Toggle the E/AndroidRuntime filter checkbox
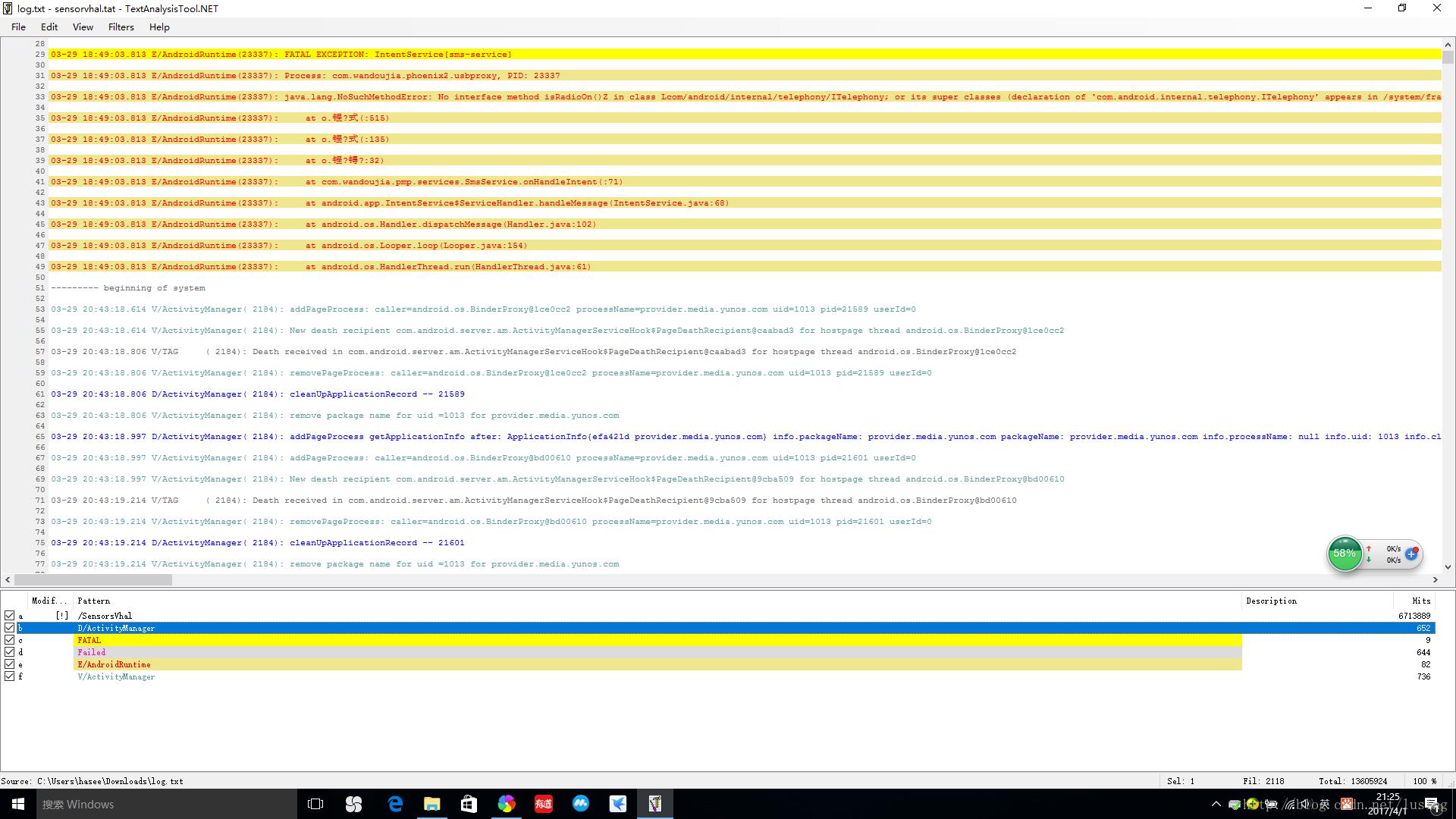The height and width of the screenshot is (819, 1456). (x=10, y=664)
